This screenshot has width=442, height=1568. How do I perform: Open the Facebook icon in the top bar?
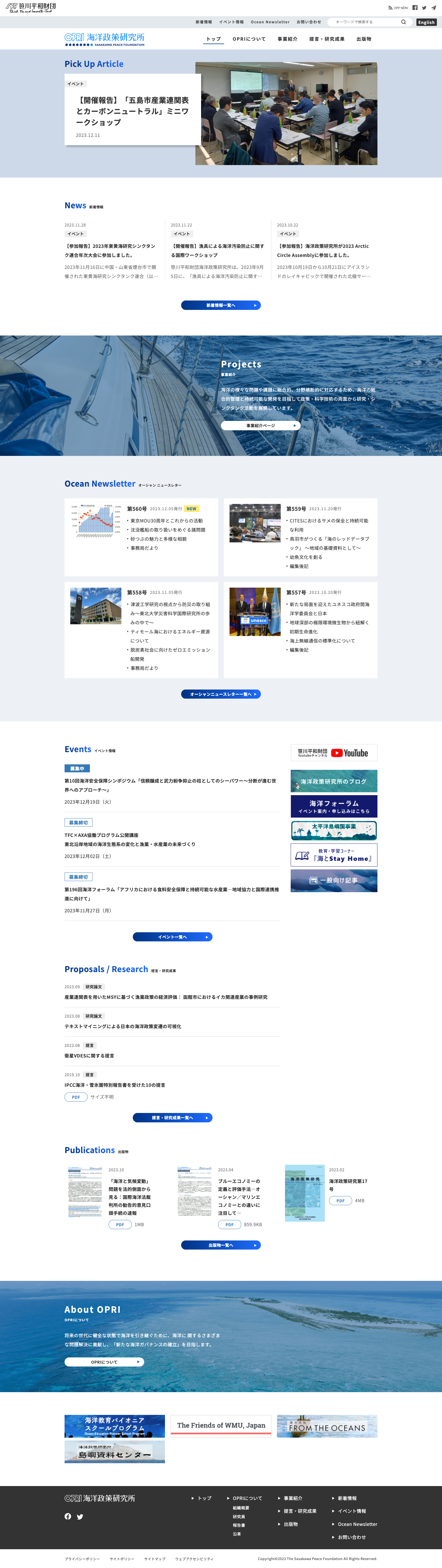pyautogui.click(x=415, y=8)
